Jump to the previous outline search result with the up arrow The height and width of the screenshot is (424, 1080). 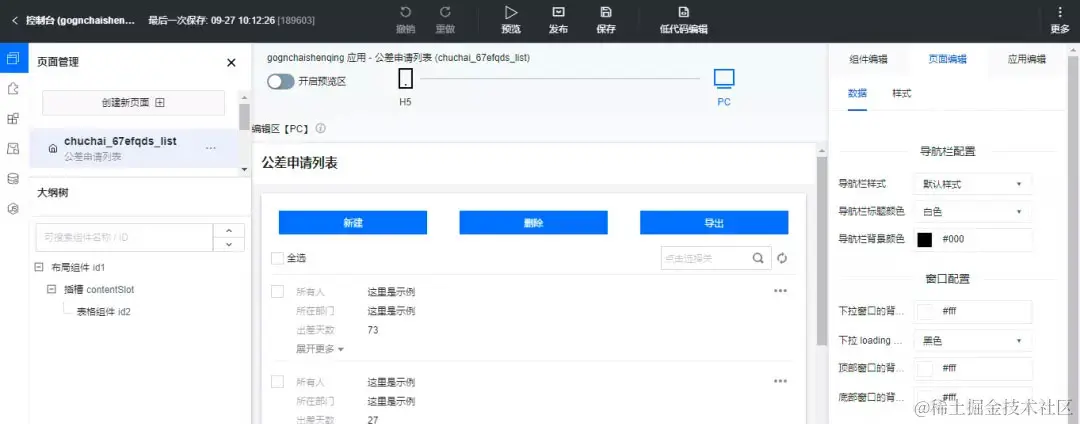[x=229, y=231]
